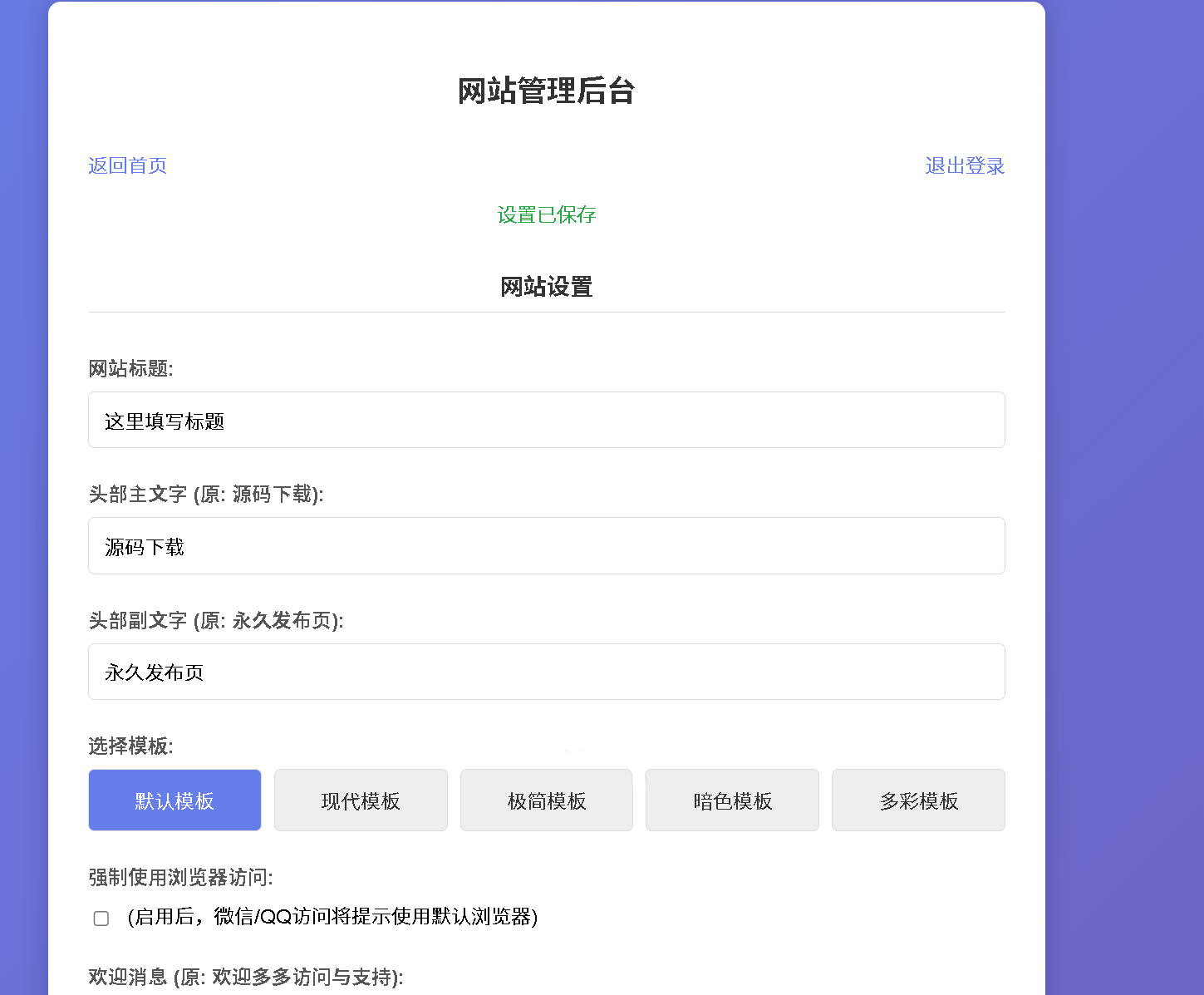
Task: Click the 选择模板 label
Action: (x=130, y=746)
